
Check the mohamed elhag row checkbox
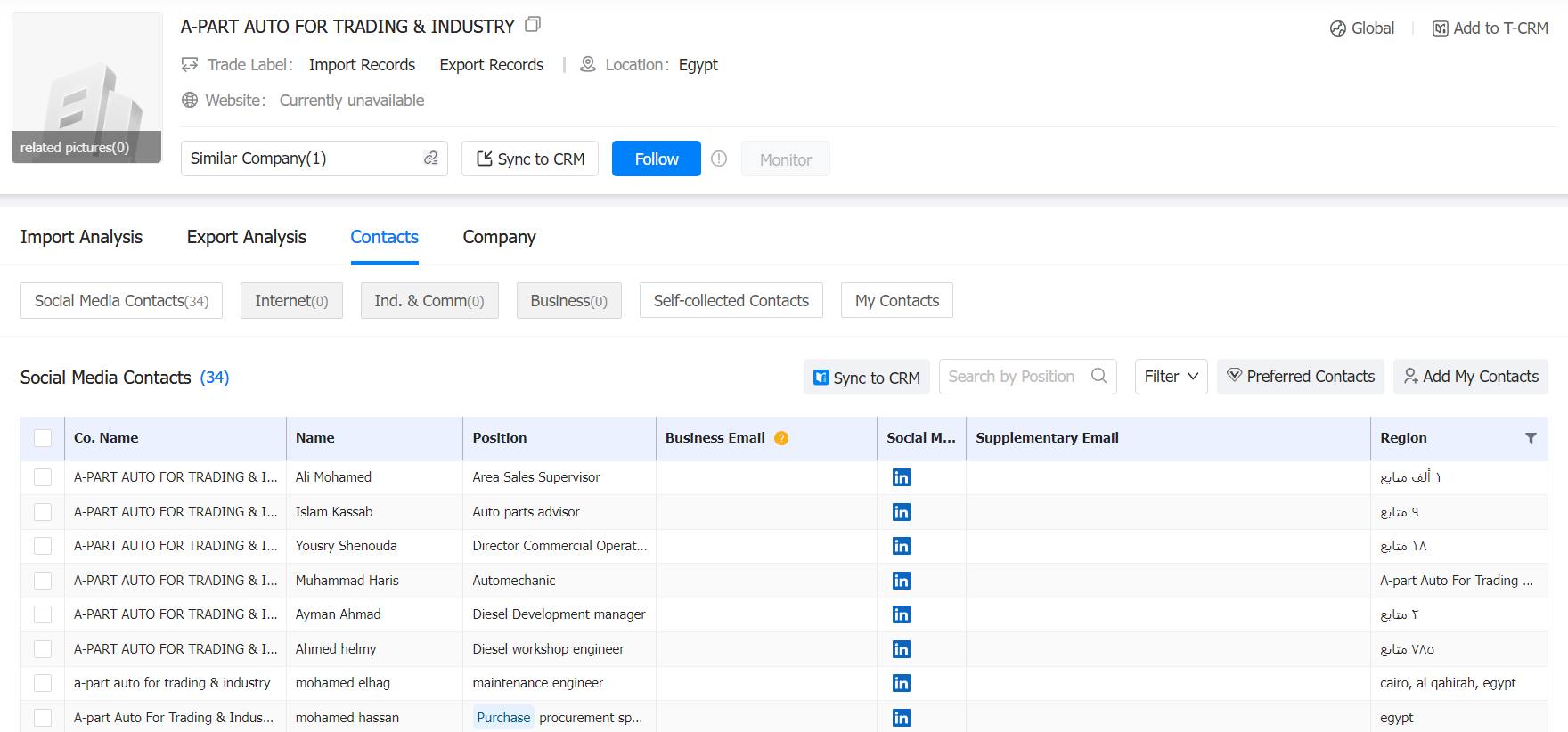pyautogui.click(x=43, y=683)
